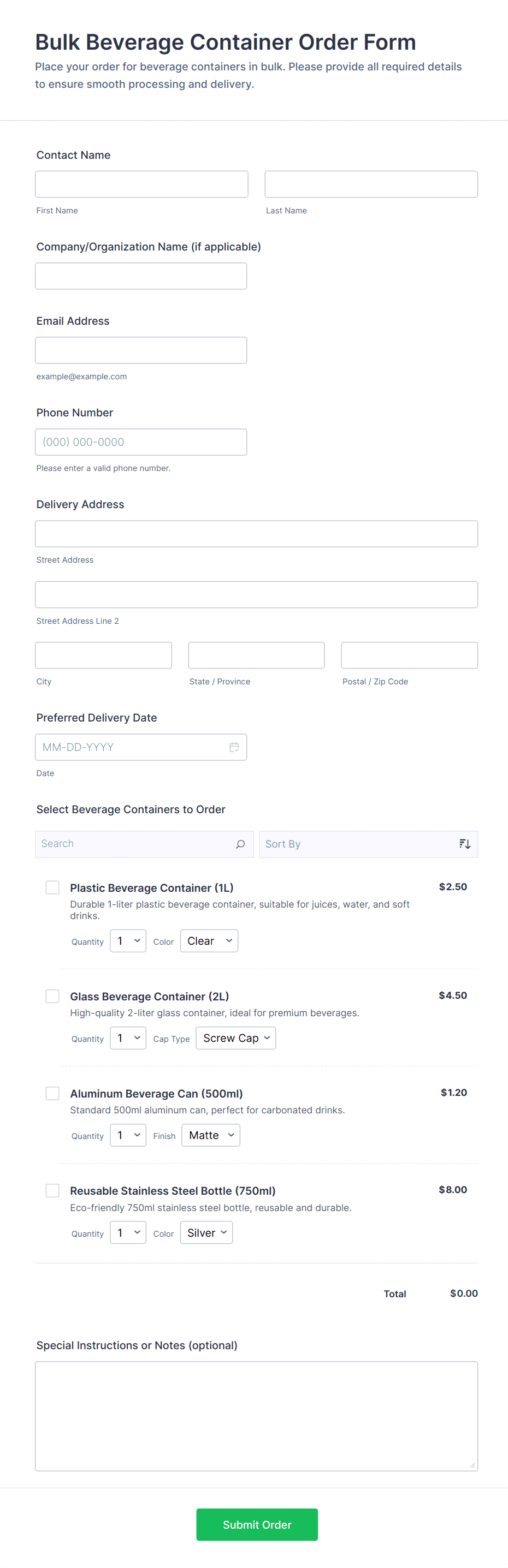Open the Silver color dropdown
The width and height of the screenshot is (508, 1568).
tap(206, 1232)
